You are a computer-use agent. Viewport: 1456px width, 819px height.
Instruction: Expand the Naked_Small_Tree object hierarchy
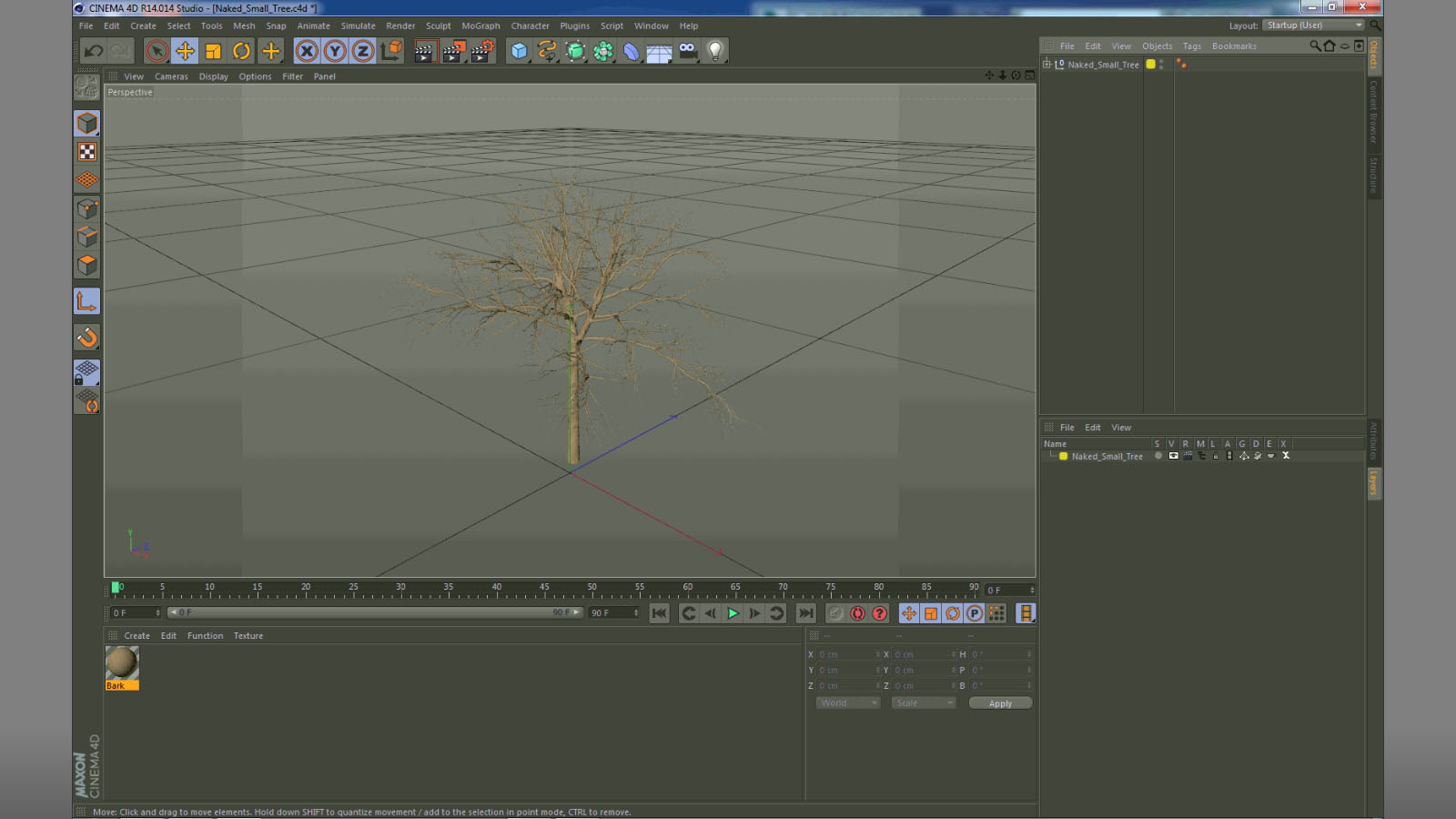(x=1046, y=64)
